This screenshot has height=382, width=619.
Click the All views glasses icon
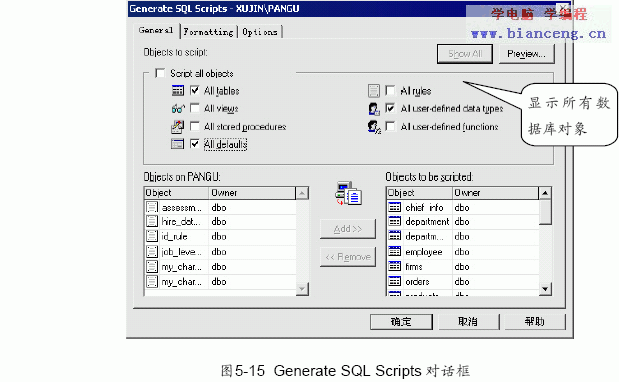point(178,109)
